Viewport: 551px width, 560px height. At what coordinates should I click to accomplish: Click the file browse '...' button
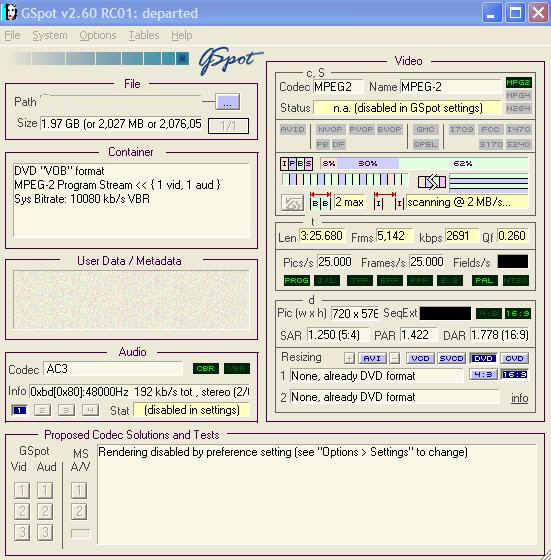pyautogui.click(x=227, y=102)
